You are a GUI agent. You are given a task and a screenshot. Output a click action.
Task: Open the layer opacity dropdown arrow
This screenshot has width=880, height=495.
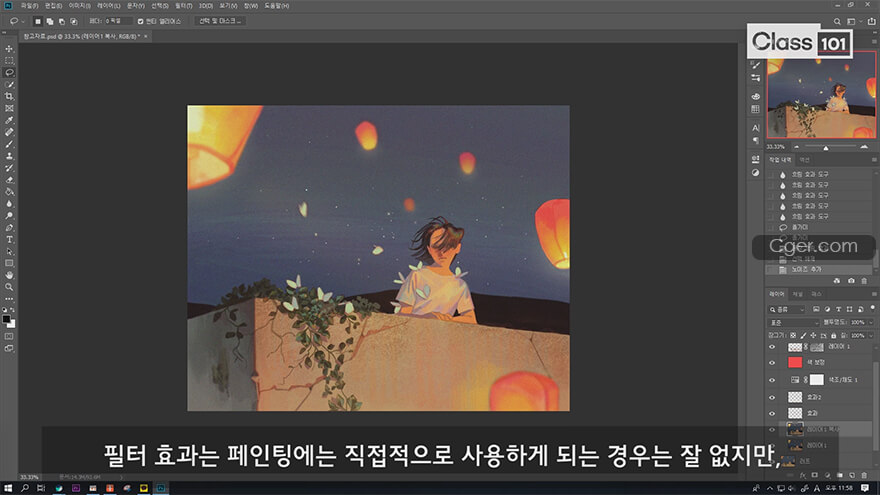pos(871,323)
